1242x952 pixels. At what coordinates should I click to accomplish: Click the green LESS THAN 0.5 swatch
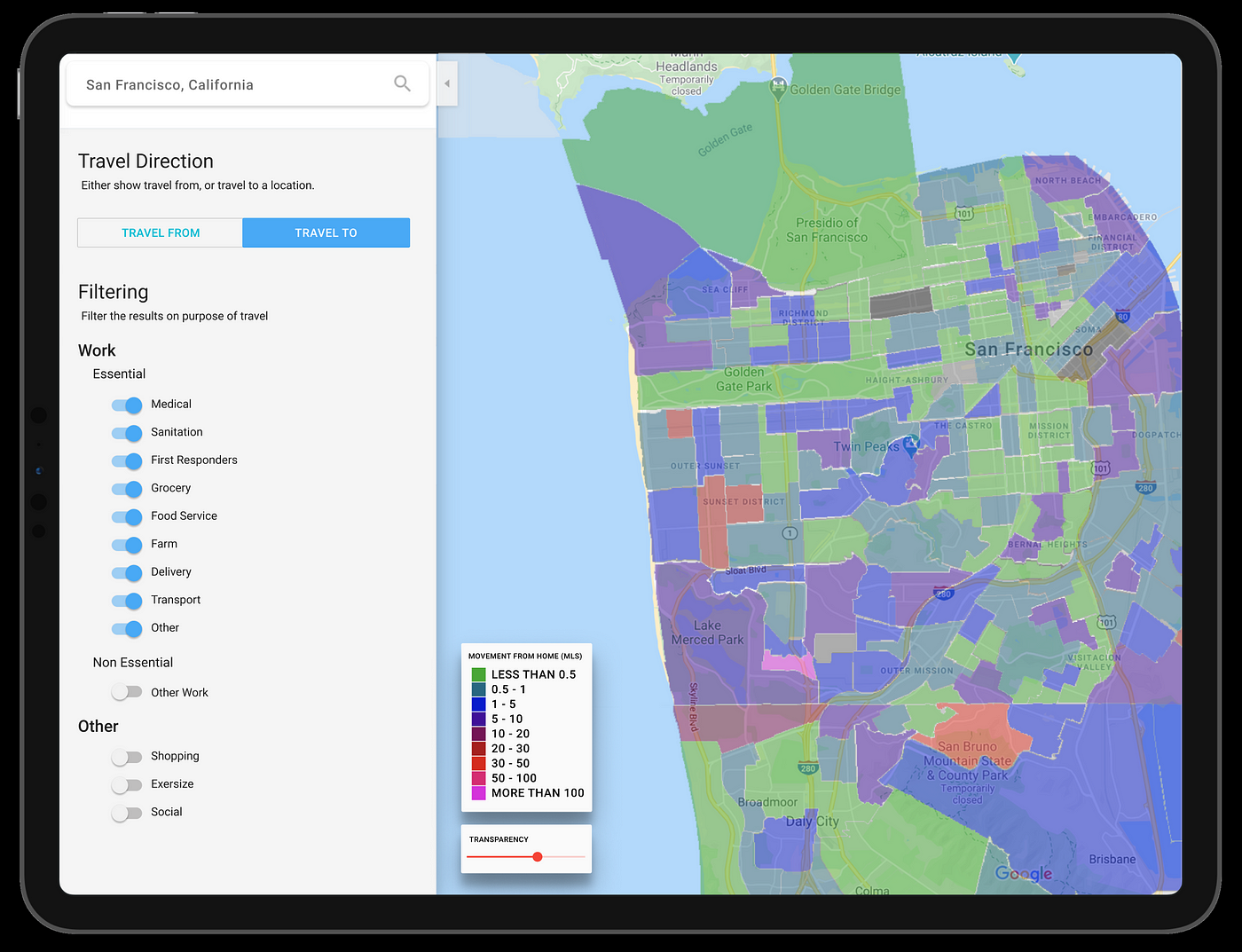(479, 674)
